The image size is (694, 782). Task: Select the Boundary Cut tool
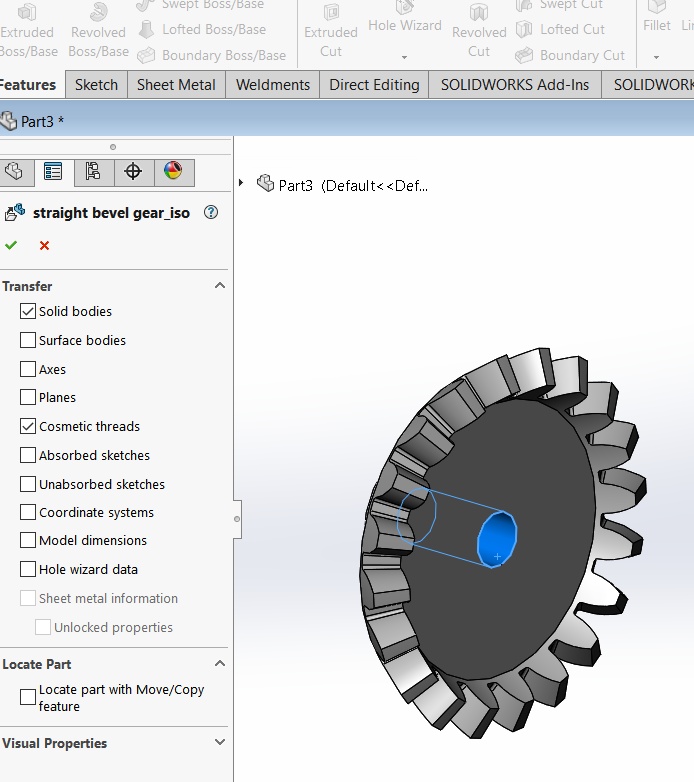tap(570, 55)
